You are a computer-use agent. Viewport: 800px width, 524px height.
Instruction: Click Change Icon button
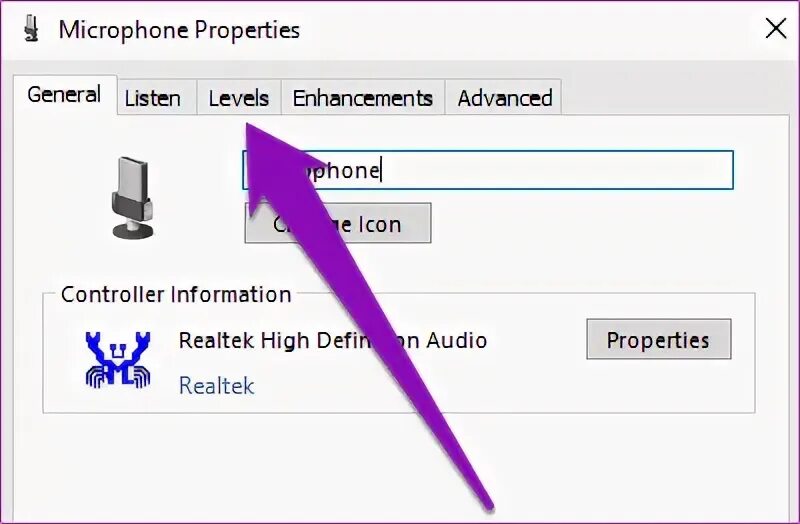tap(338, 223)
